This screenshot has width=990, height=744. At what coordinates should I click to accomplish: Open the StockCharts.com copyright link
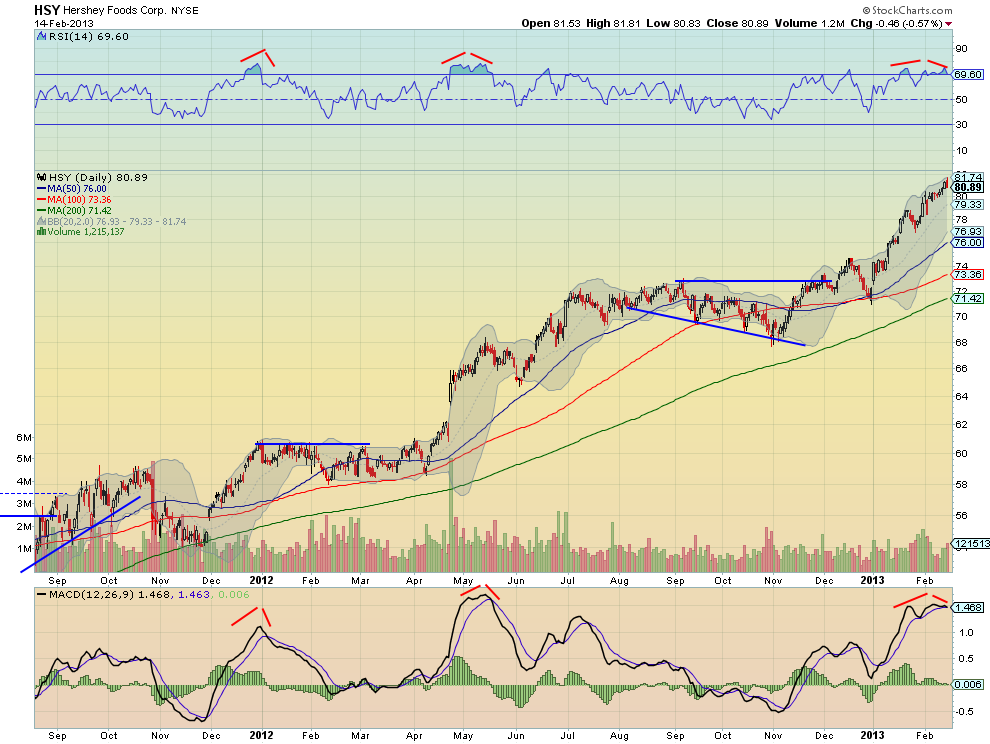tap(907, 10)
